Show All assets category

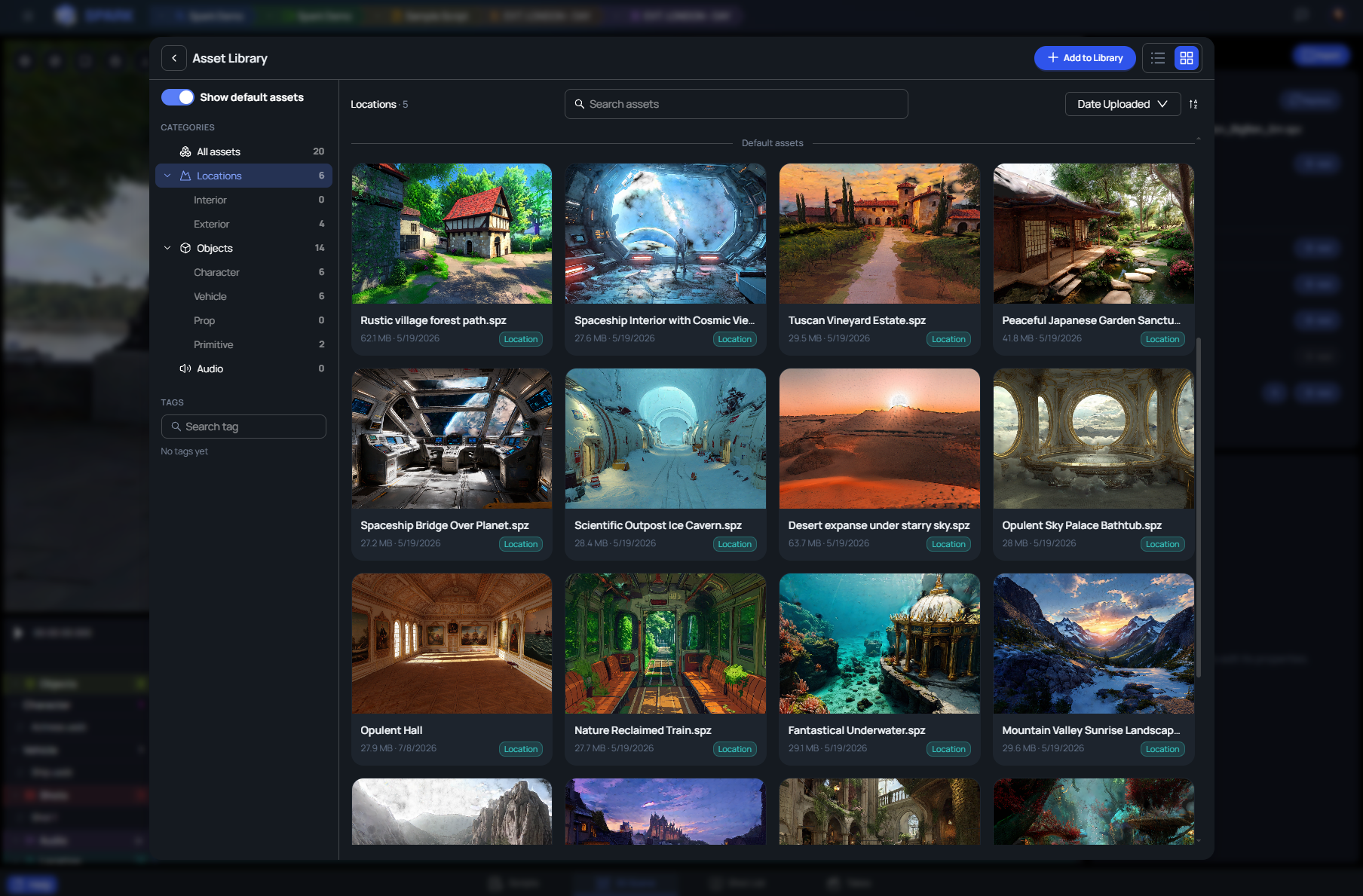(244, 151)
